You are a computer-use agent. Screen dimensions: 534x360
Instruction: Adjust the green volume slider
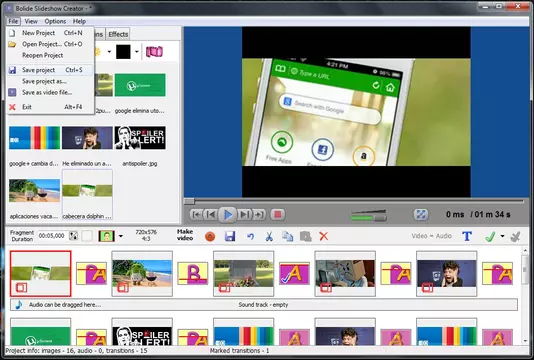click(368, 216)
